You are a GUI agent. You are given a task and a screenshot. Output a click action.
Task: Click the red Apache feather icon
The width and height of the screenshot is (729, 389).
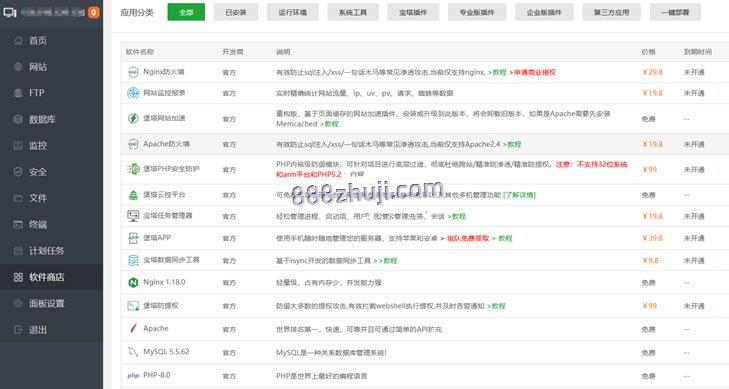(x=133, y=329)
